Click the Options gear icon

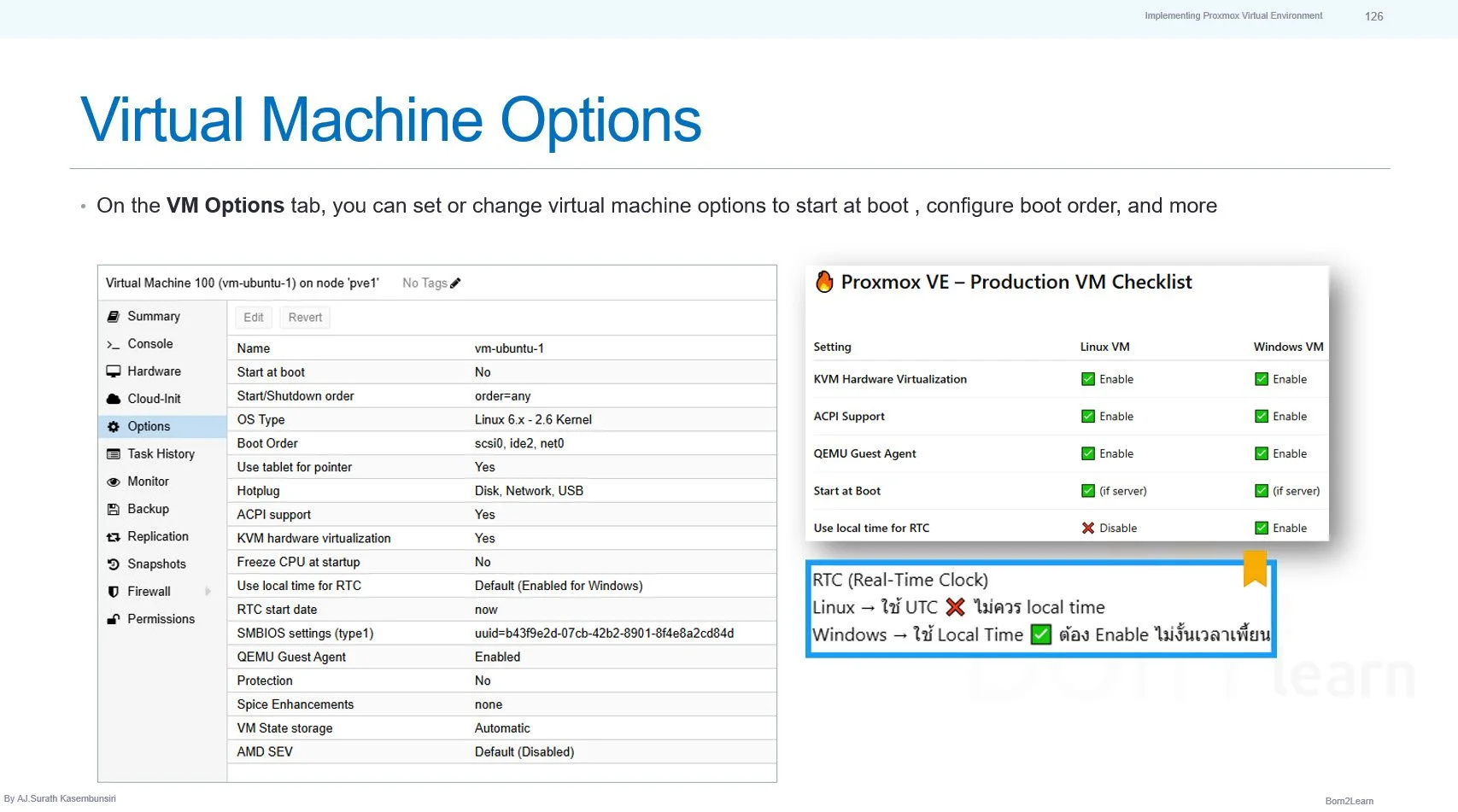coord(113,426)
